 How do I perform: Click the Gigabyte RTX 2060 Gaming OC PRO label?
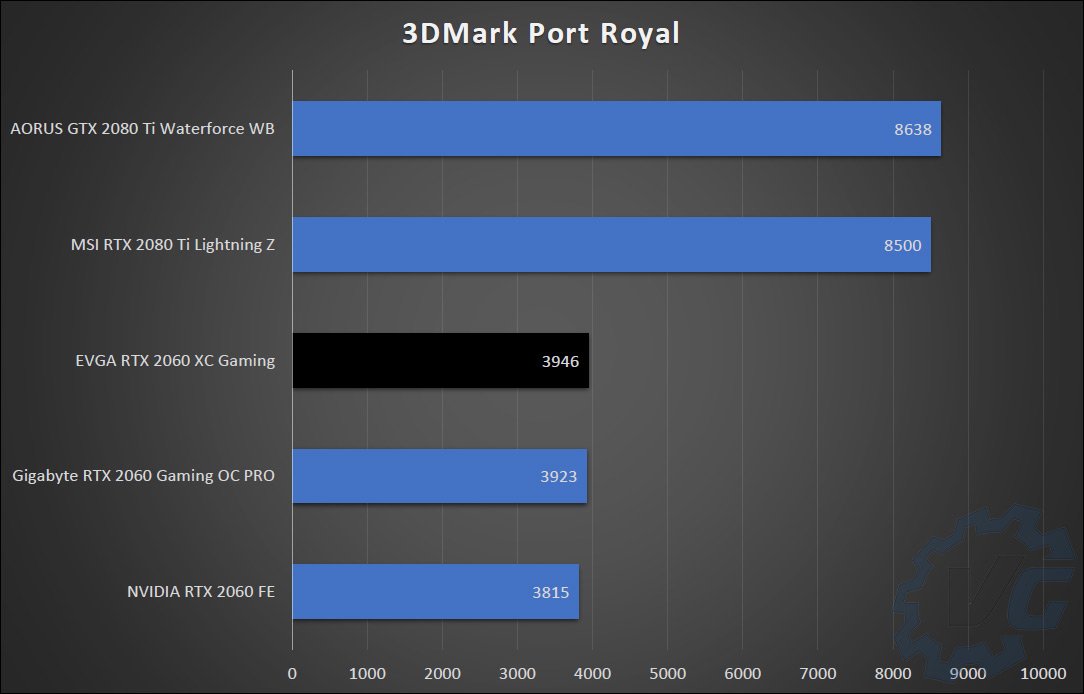pos(143,476)
